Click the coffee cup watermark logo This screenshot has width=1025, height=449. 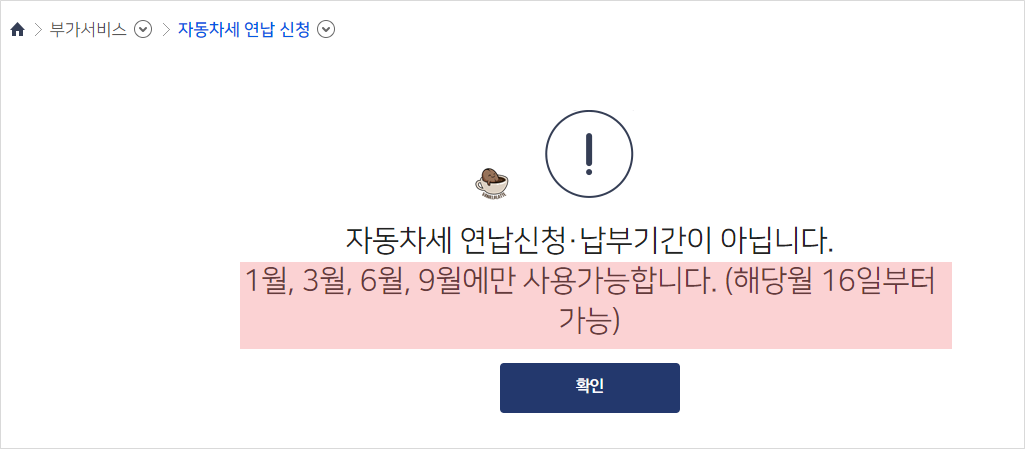[491, 183]
